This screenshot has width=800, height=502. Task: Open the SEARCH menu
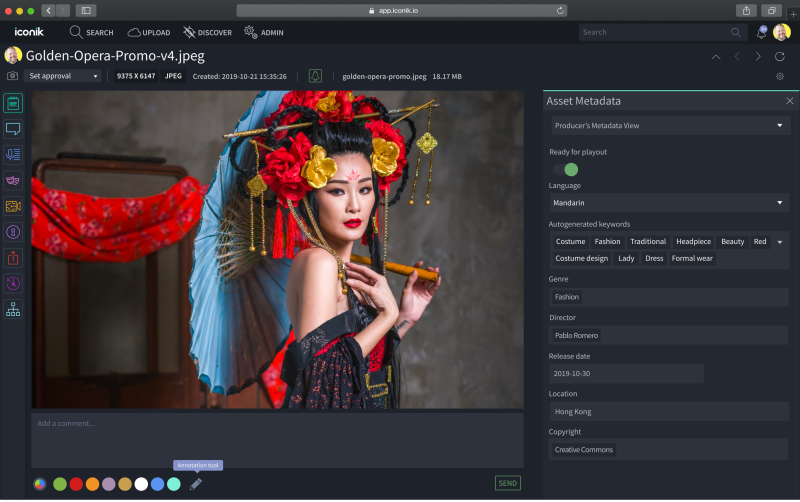pos(91,32)
